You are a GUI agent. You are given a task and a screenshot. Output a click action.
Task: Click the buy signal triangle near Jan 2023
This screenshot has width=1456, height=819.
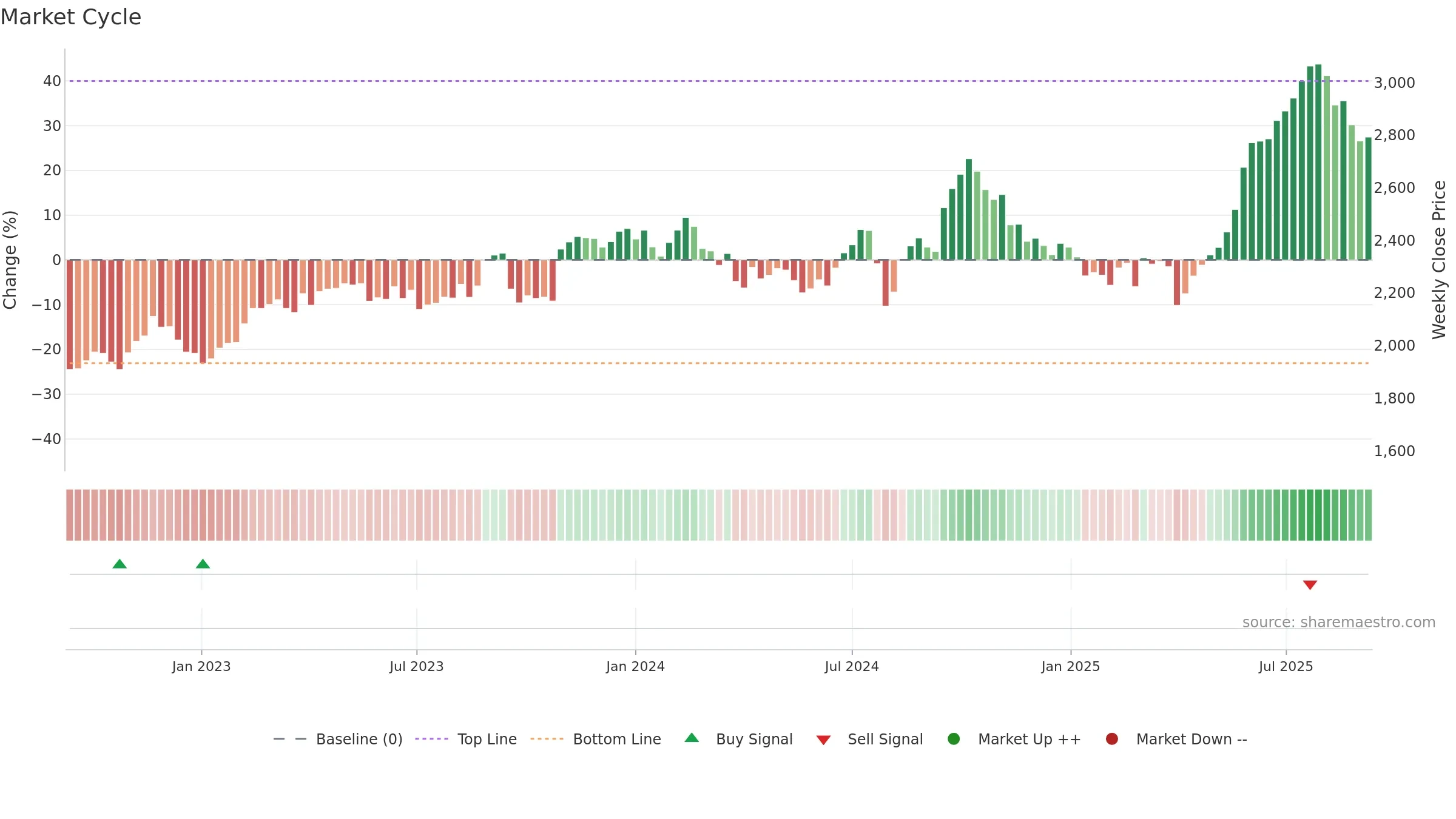tap(203, 564)
